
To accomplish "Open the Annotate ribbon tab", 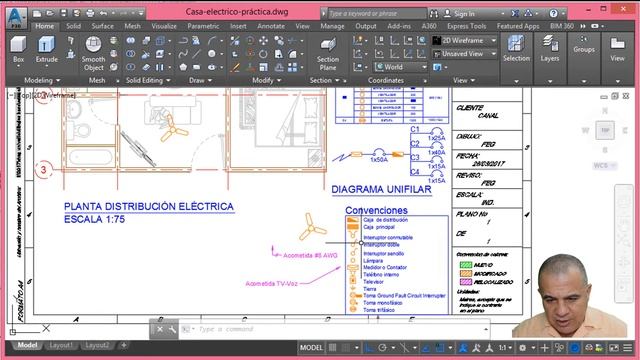I will point(271,26).
